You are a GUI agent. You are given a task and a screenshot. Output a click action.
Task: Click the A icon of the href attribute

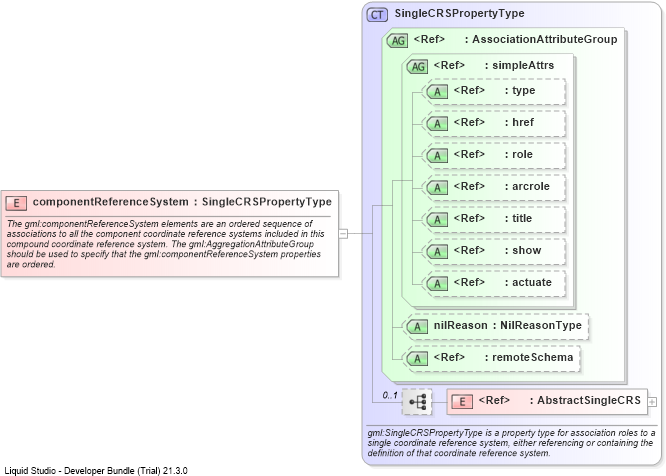point(437,124)
